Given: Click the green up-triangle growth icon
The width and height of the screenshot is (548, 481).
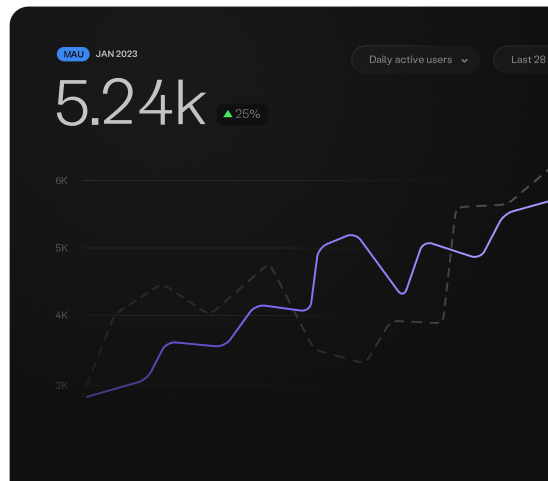Looking at the screenshot, I should point(228,114).
